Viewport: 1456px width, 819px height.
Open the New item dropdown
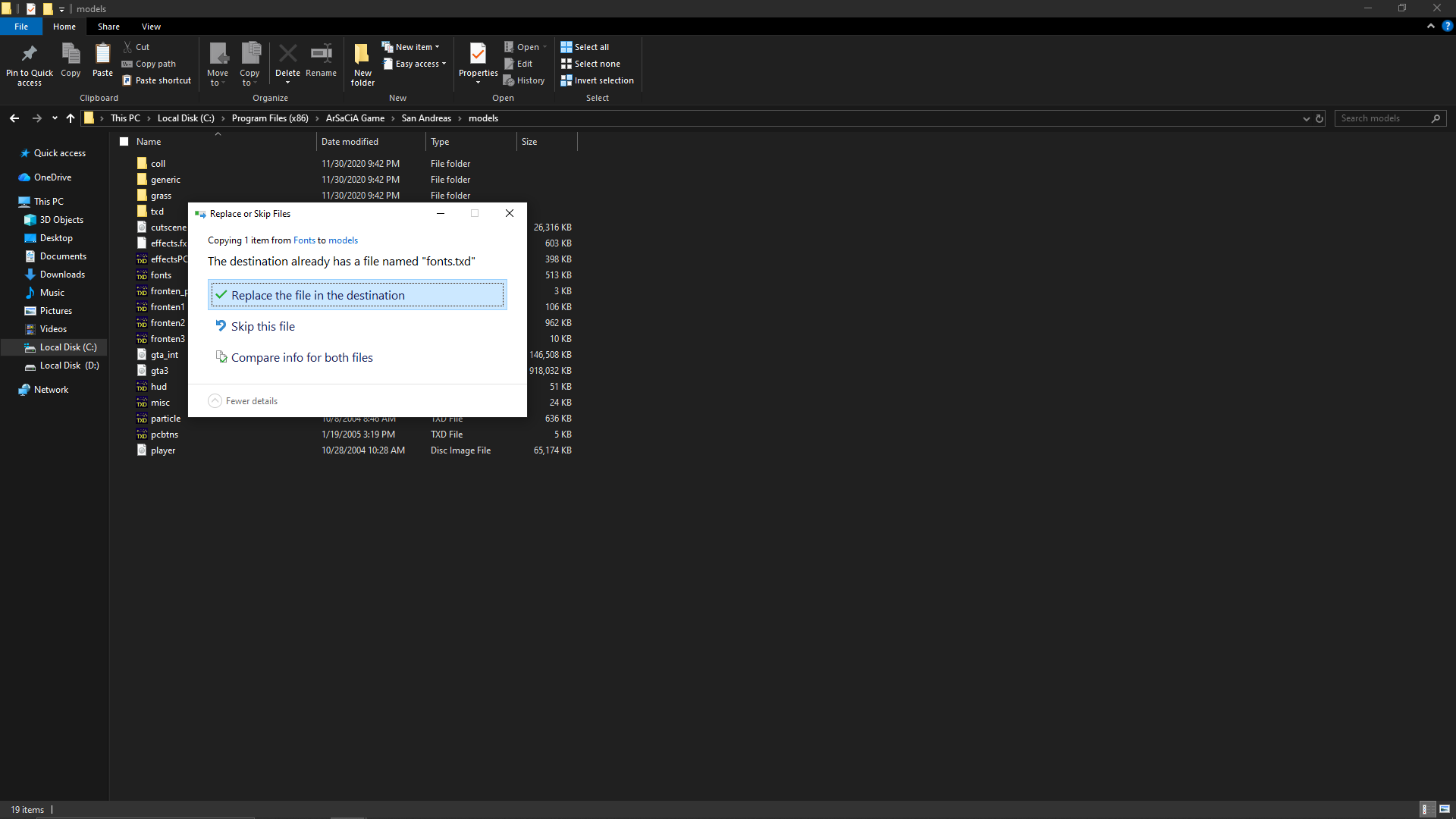[x=410, y=47]
